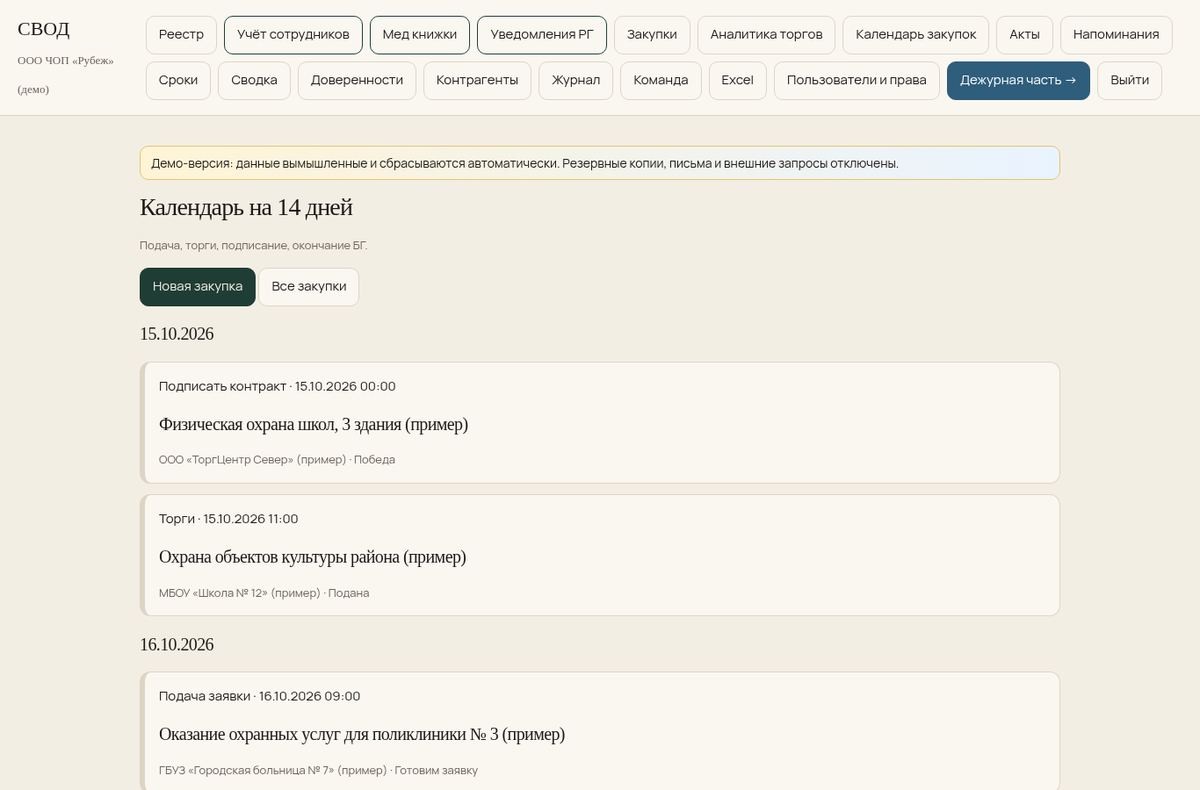This screenshot has width=1200, height=790.
Task: Click the Excel navigation button
Action: (x=738, y=81)
